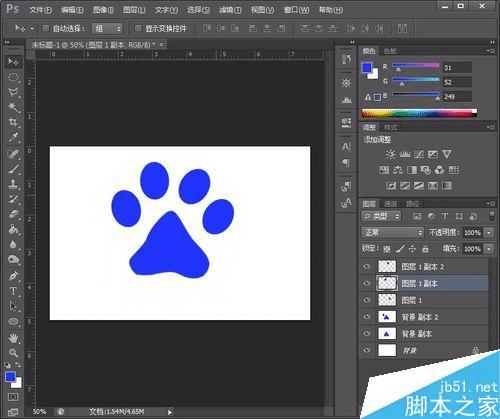Hide layer 背景 副本 2
The width and height of the screenshot is (500, 419).
[367, 316]
